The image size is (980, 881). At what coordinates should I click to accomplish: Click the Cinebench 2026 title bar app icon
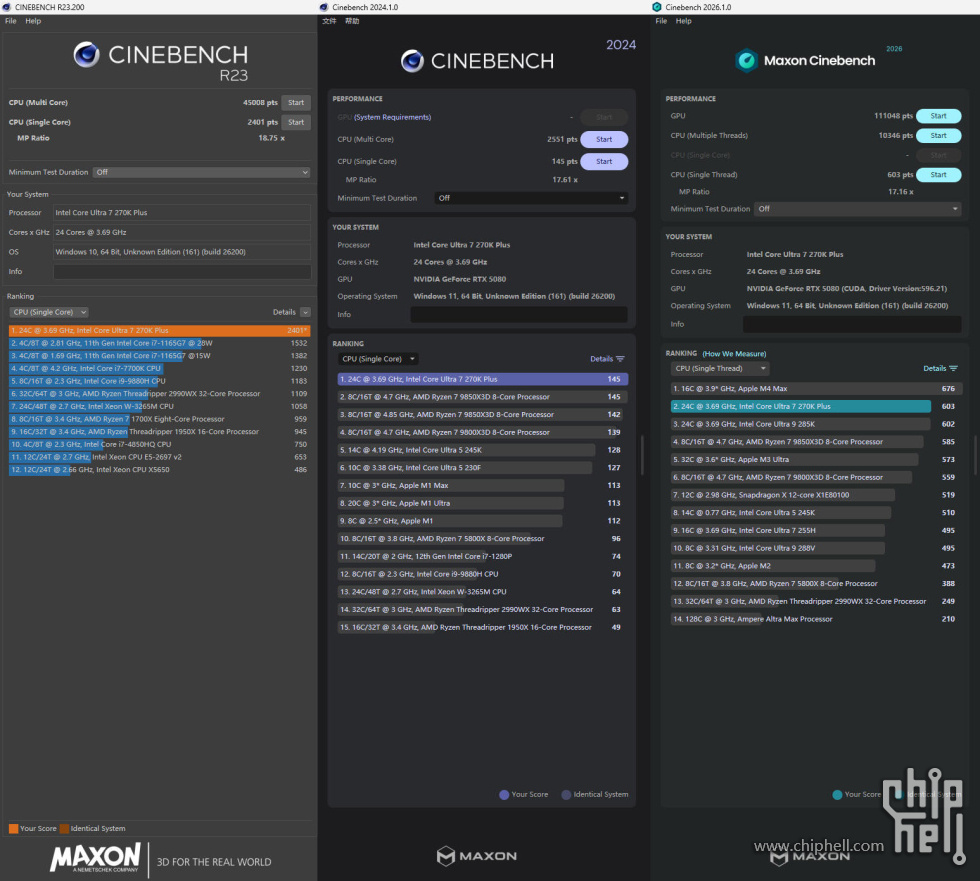[656, 7]
